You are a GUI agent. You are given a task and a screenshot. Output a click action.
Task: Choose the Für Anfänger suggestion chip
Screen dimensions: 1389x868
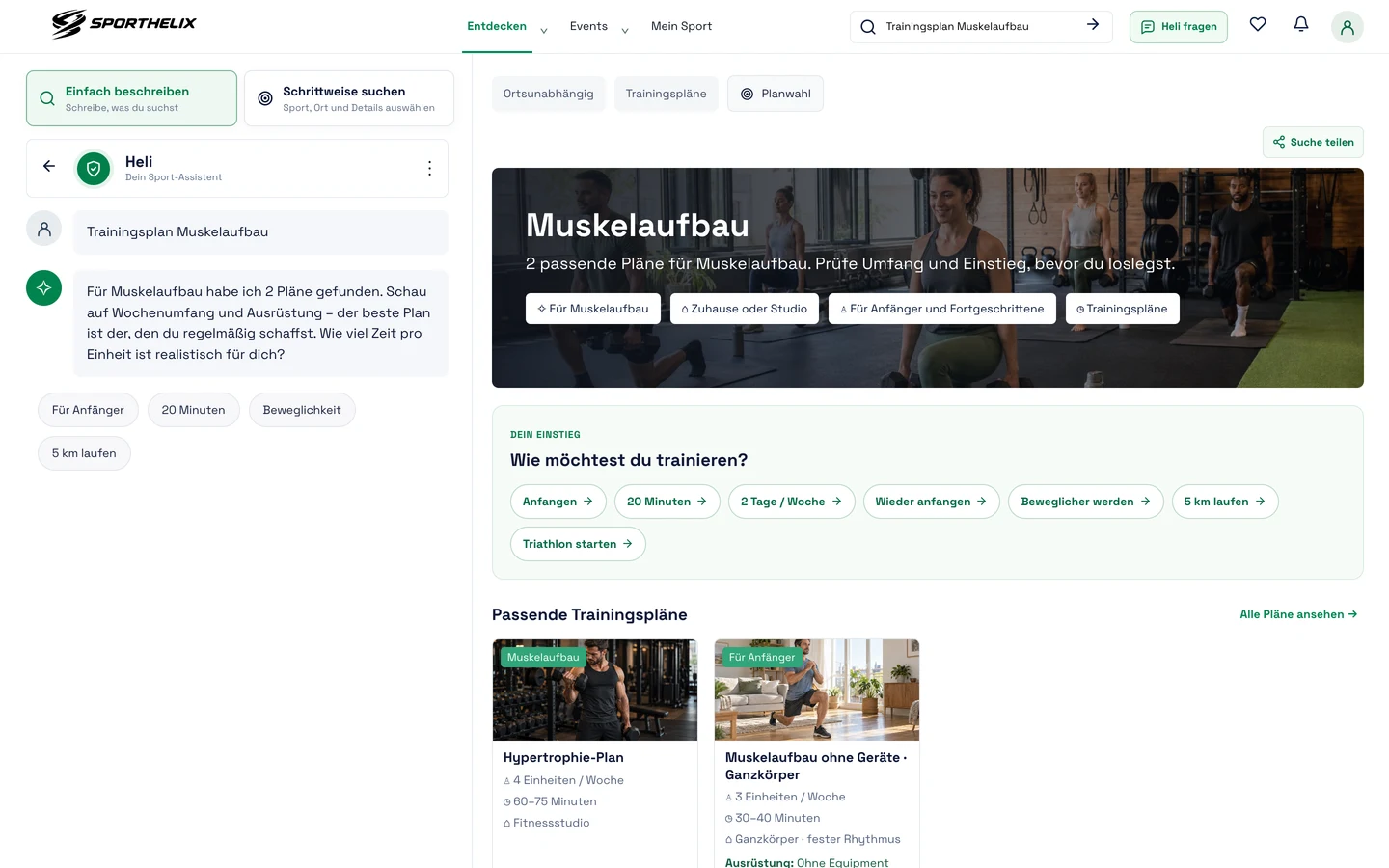pos(88,410)
